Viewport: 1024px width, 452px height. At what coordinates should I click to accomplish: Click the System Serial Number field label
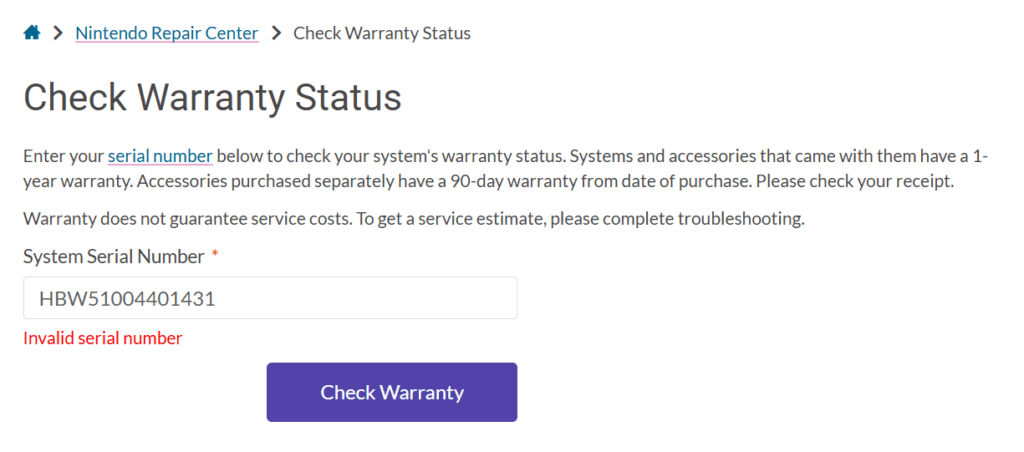[x=114, y=257]
